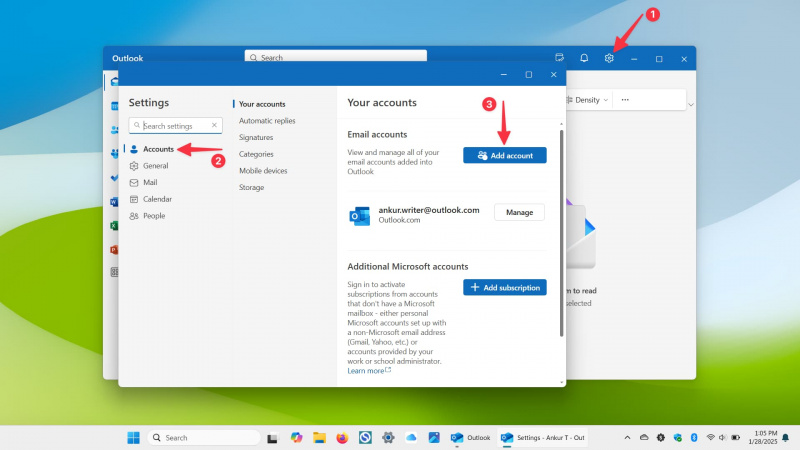Open Task View on the taskbar

point(272,438)
